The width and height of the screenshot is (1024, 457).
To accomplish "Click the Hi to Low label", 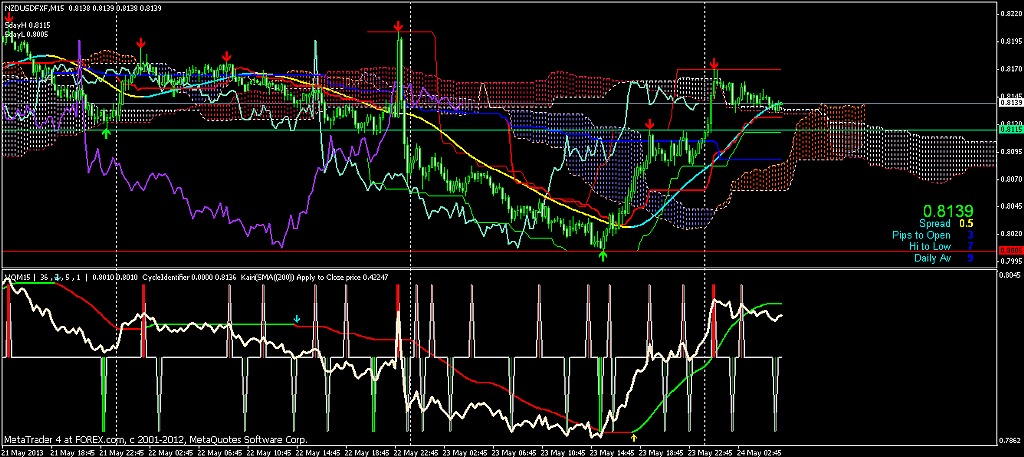I will click(x=930, y=247).
